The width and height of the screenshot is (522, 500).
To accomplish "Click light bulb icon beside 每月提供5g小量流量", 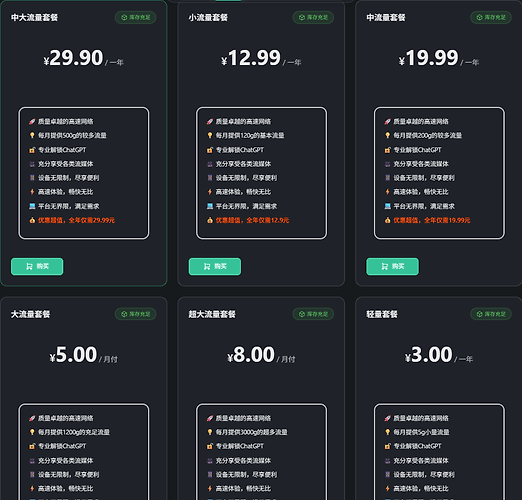I will click(387, 432).
